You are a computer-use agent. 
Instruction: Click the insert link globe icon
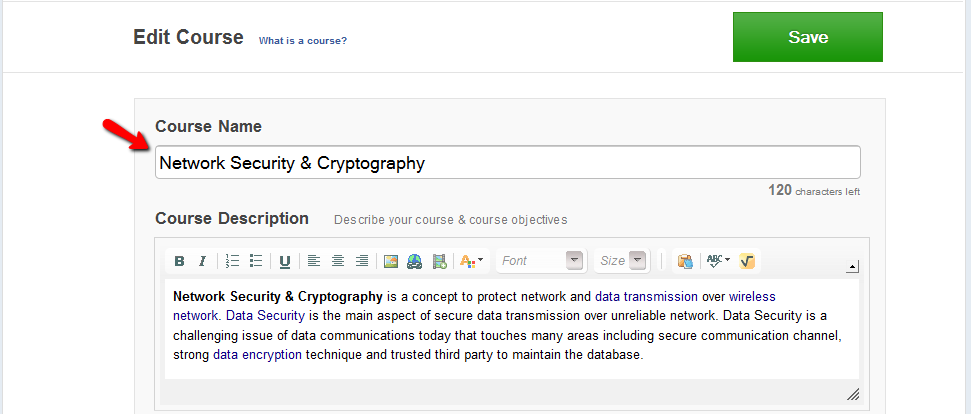[414, 261]
